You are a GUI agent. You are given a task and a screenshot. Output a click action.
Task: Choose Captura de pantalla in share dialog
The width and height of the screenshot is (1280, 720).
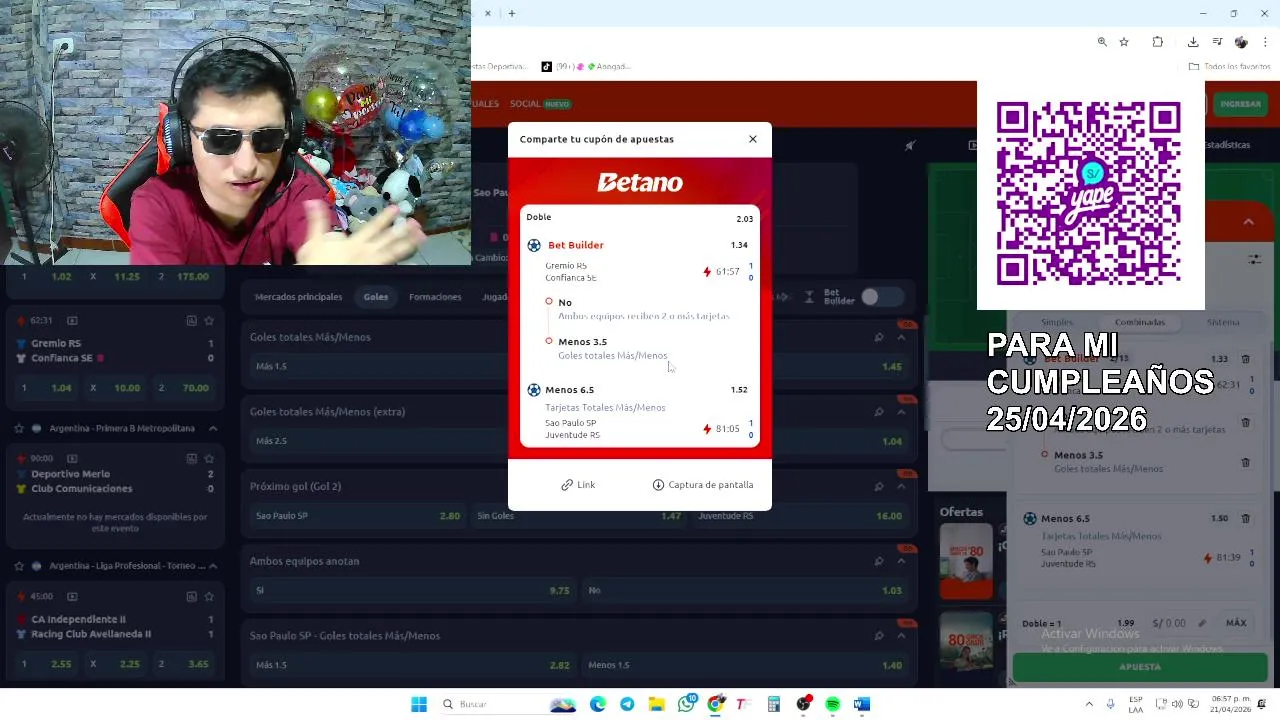[703, 485]
